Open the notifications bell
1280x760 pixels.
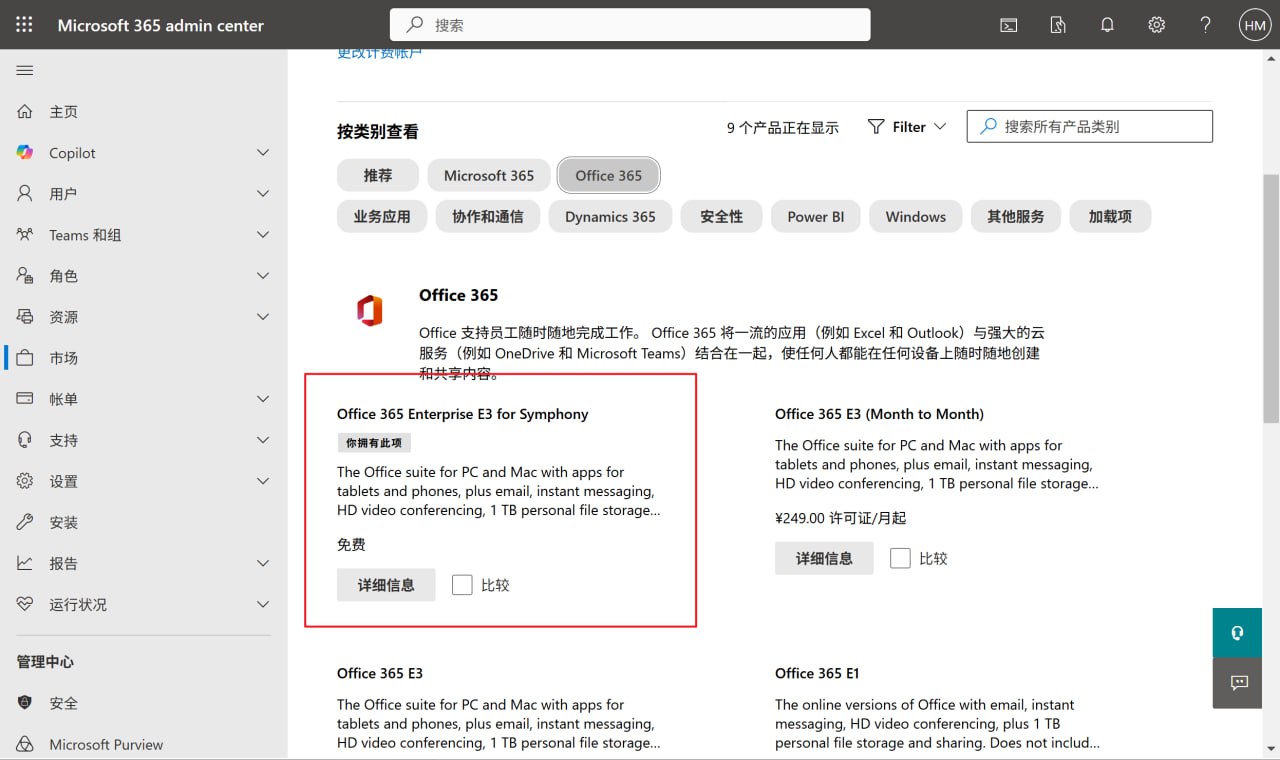click(1107, 24)
